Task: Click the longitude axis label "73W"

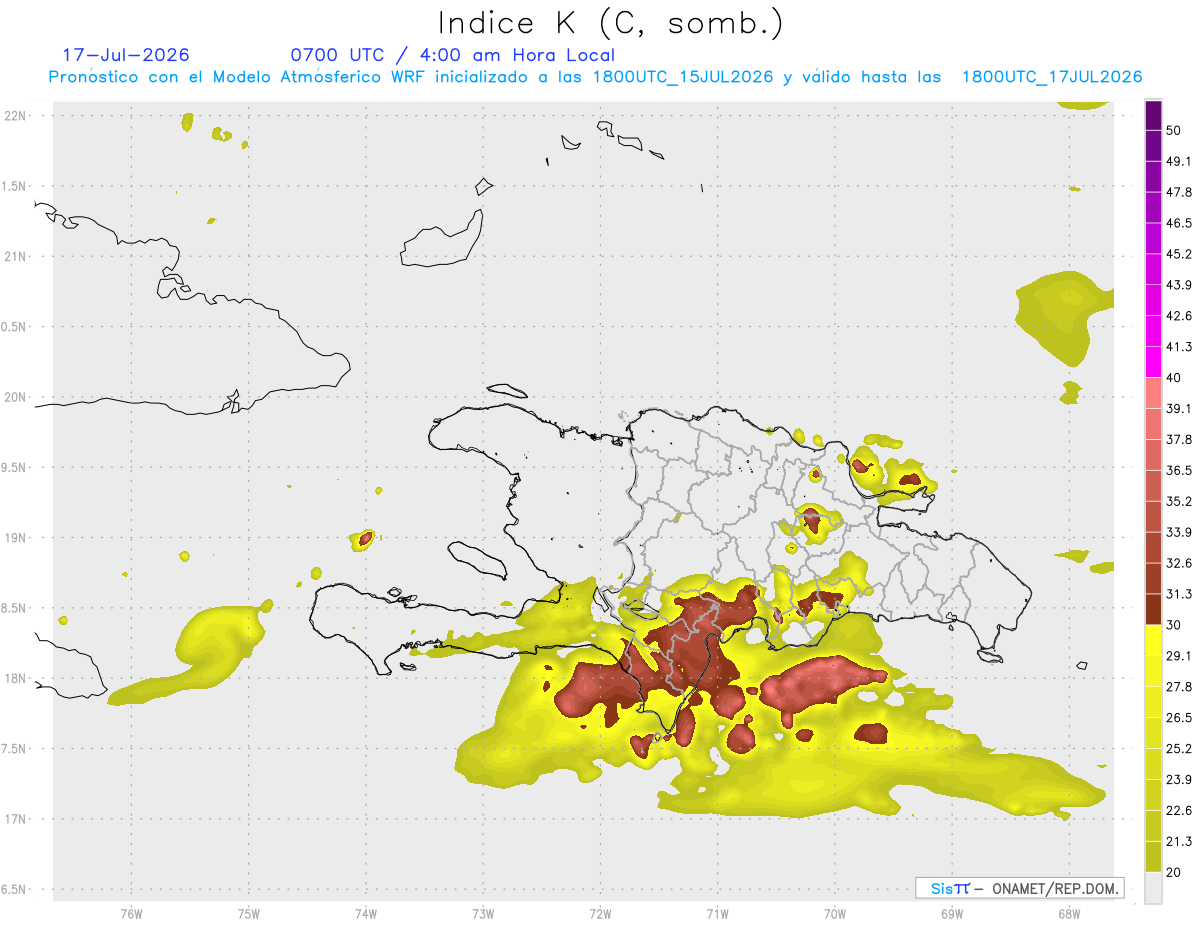Action: [x=483, y=914]
